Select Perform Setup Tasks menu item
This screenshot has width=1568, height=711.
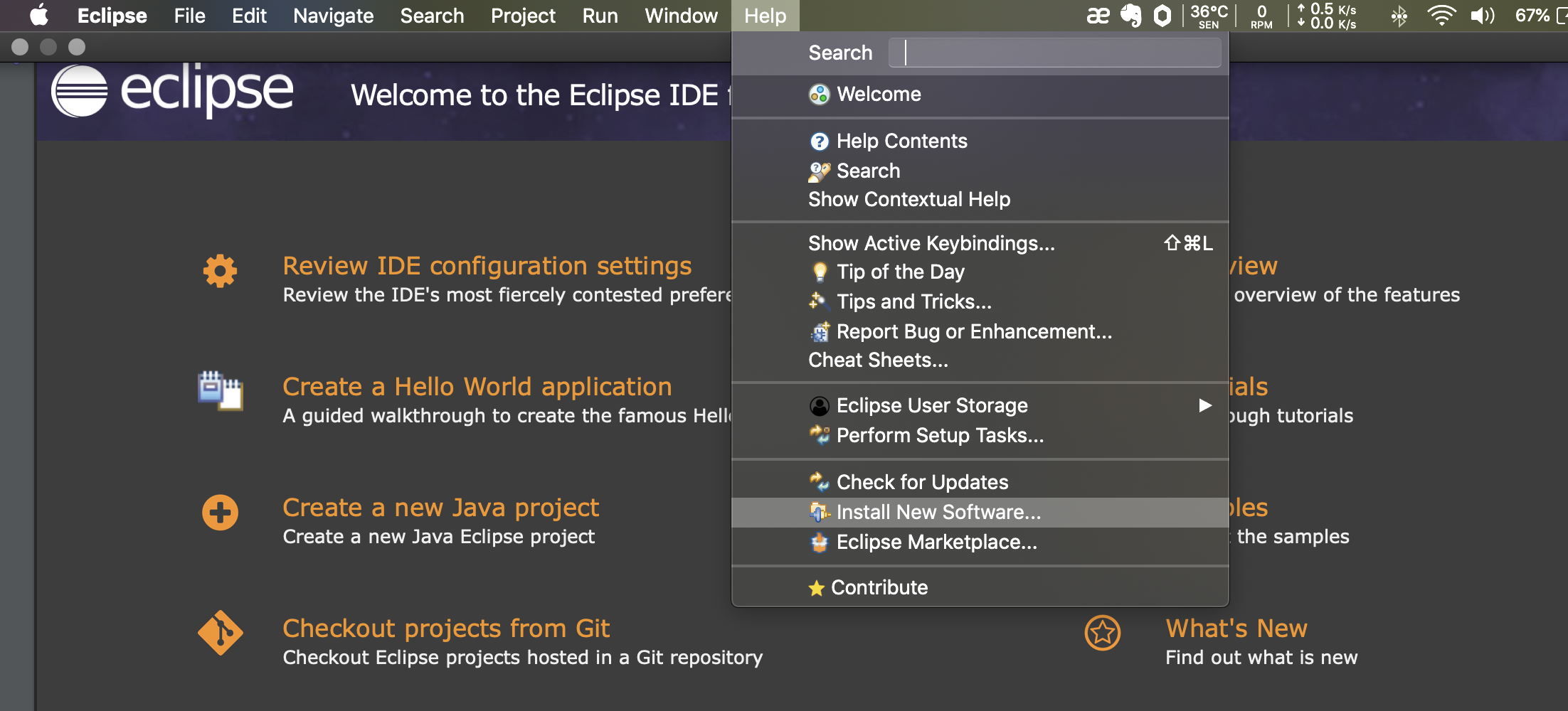click(939, 435)
